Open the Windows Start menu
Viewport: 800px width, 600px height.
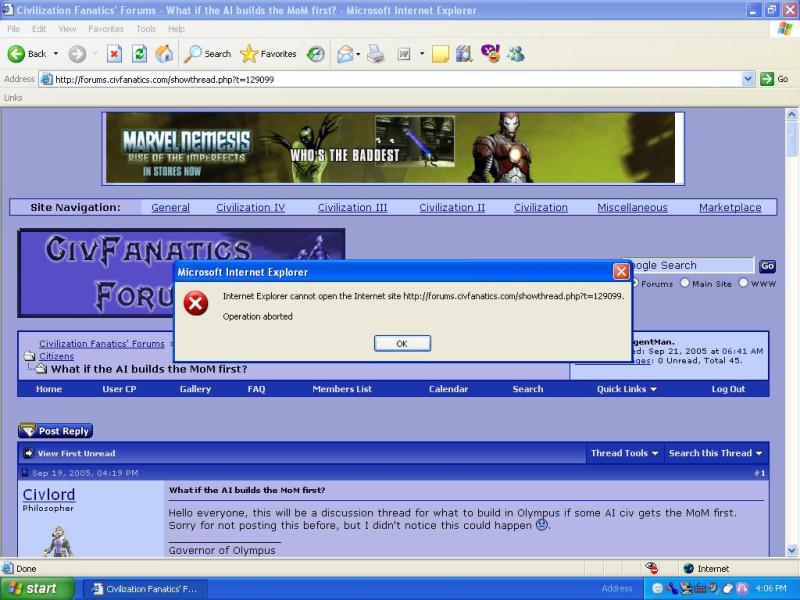click(x=37, y=588)
